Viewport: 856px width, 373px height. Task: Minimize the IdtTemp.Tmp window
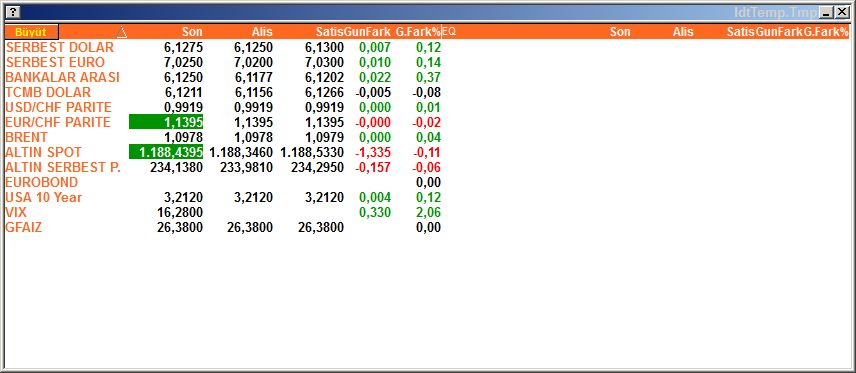(x=828, y=12)
